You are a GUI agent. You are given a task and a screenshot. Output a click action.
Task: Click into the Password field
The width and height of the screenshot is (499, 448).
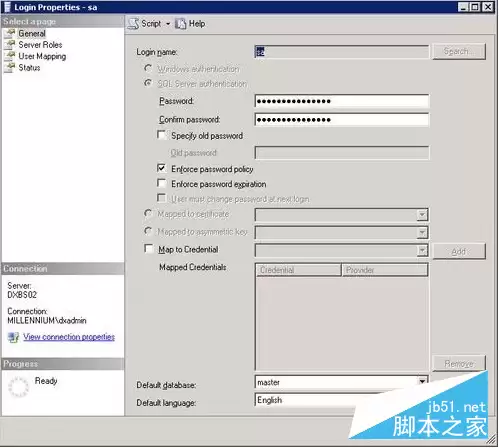tap(342, 101)
